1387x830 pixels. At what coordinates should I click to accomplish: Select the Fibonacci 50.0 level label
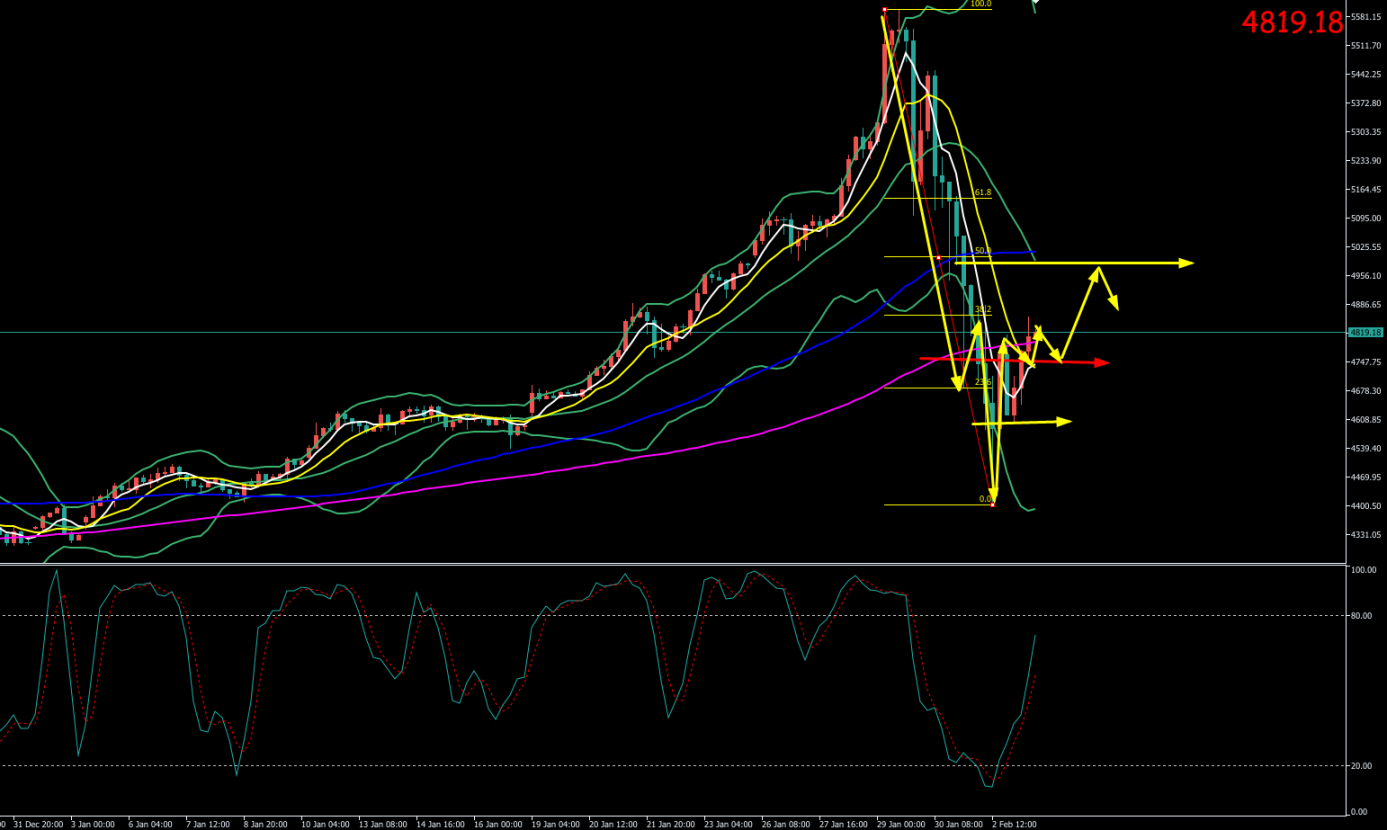(x=982, y=251)
